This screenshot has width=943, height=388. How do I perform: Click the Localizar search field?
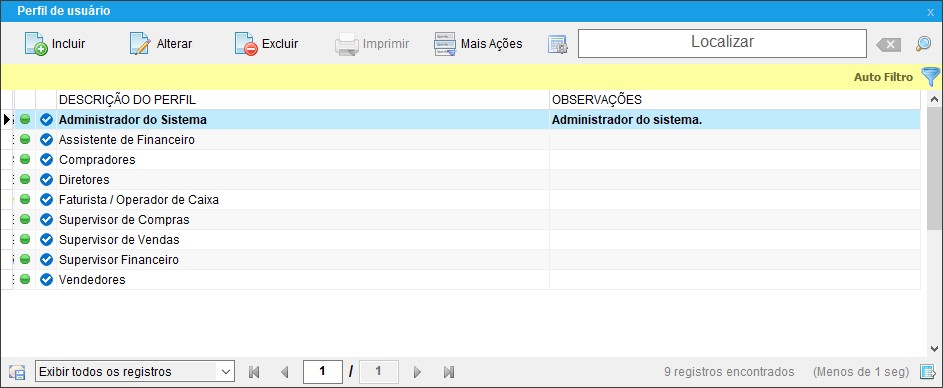(x=722, y=43)
